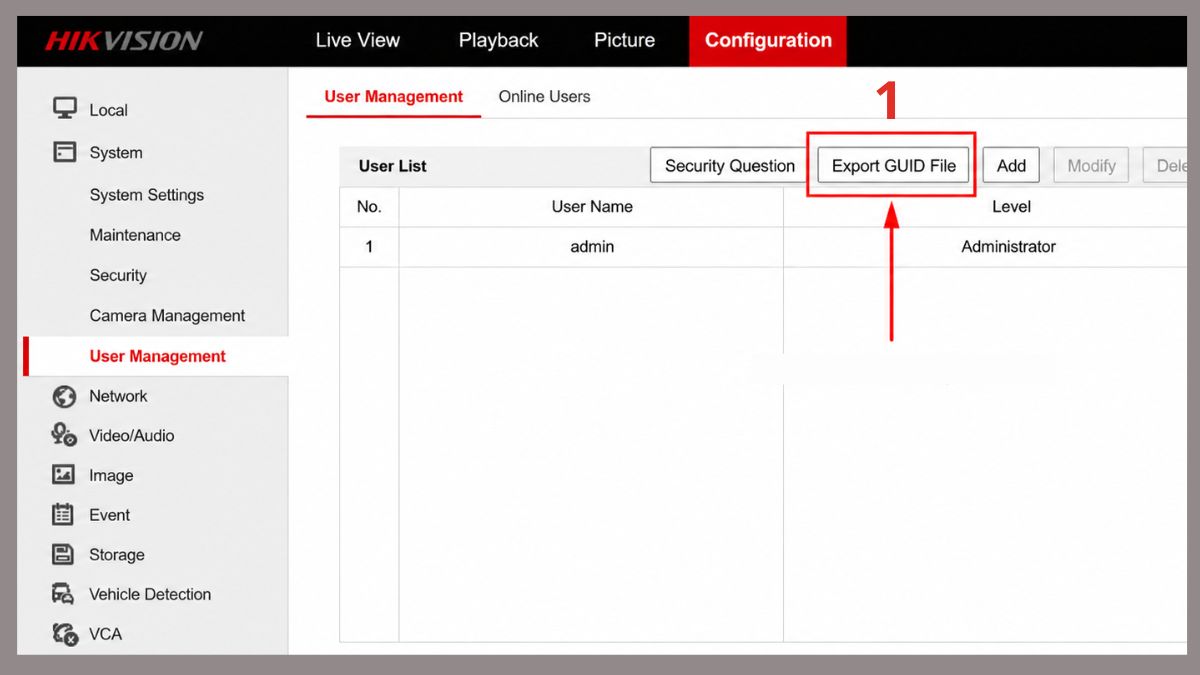Expand the Network menu label

[118, 396]
